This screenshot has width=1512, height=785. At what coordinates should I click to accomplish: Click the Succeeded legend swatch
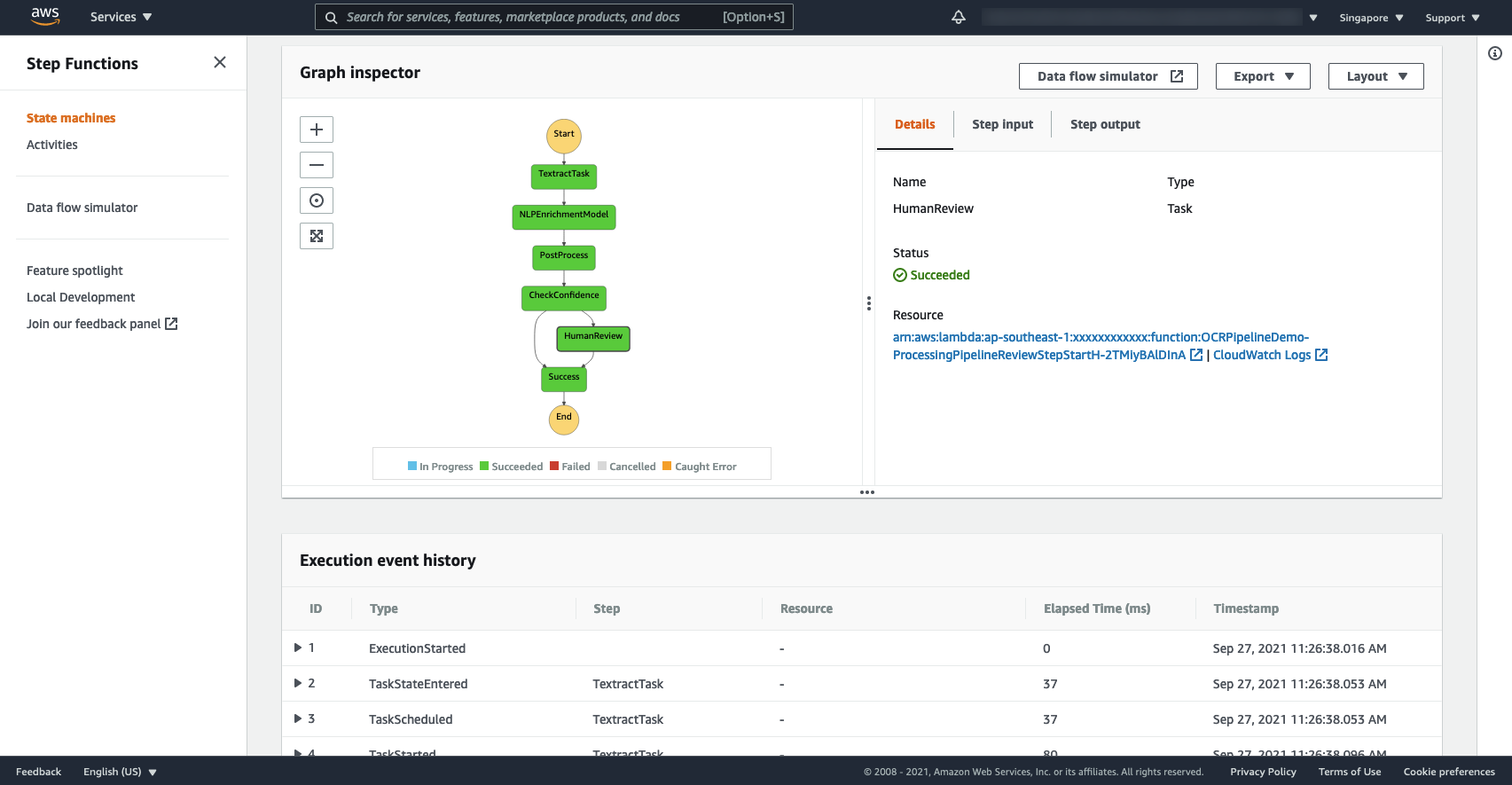[x=484, y=466]
